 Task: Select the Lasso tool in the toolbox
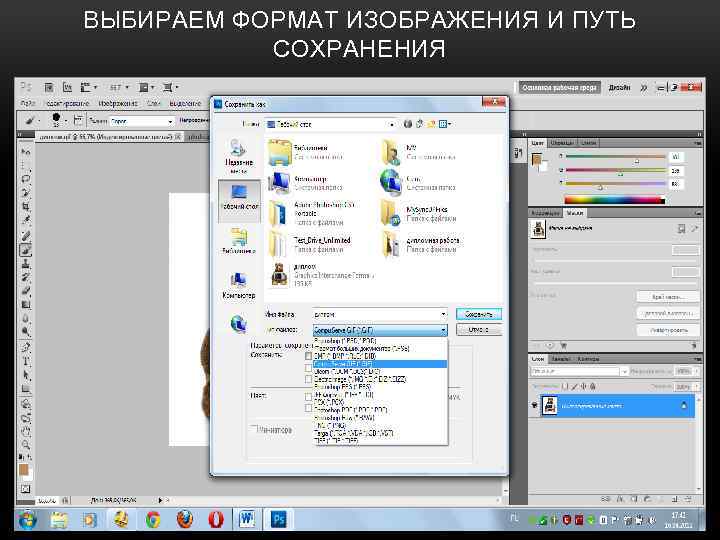point(25,179)
